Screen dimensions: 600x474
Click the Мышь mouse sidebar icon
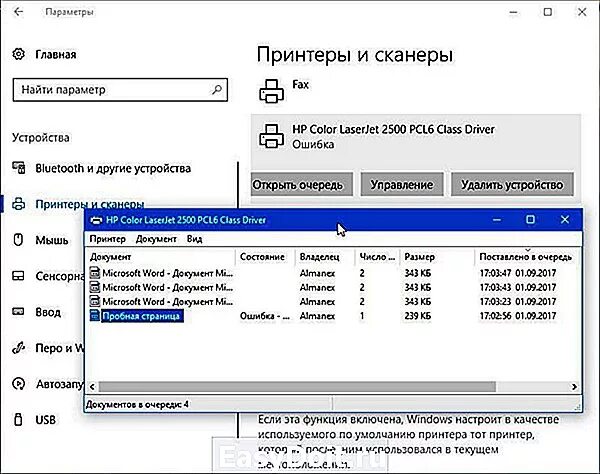click(x=18, y=240)
